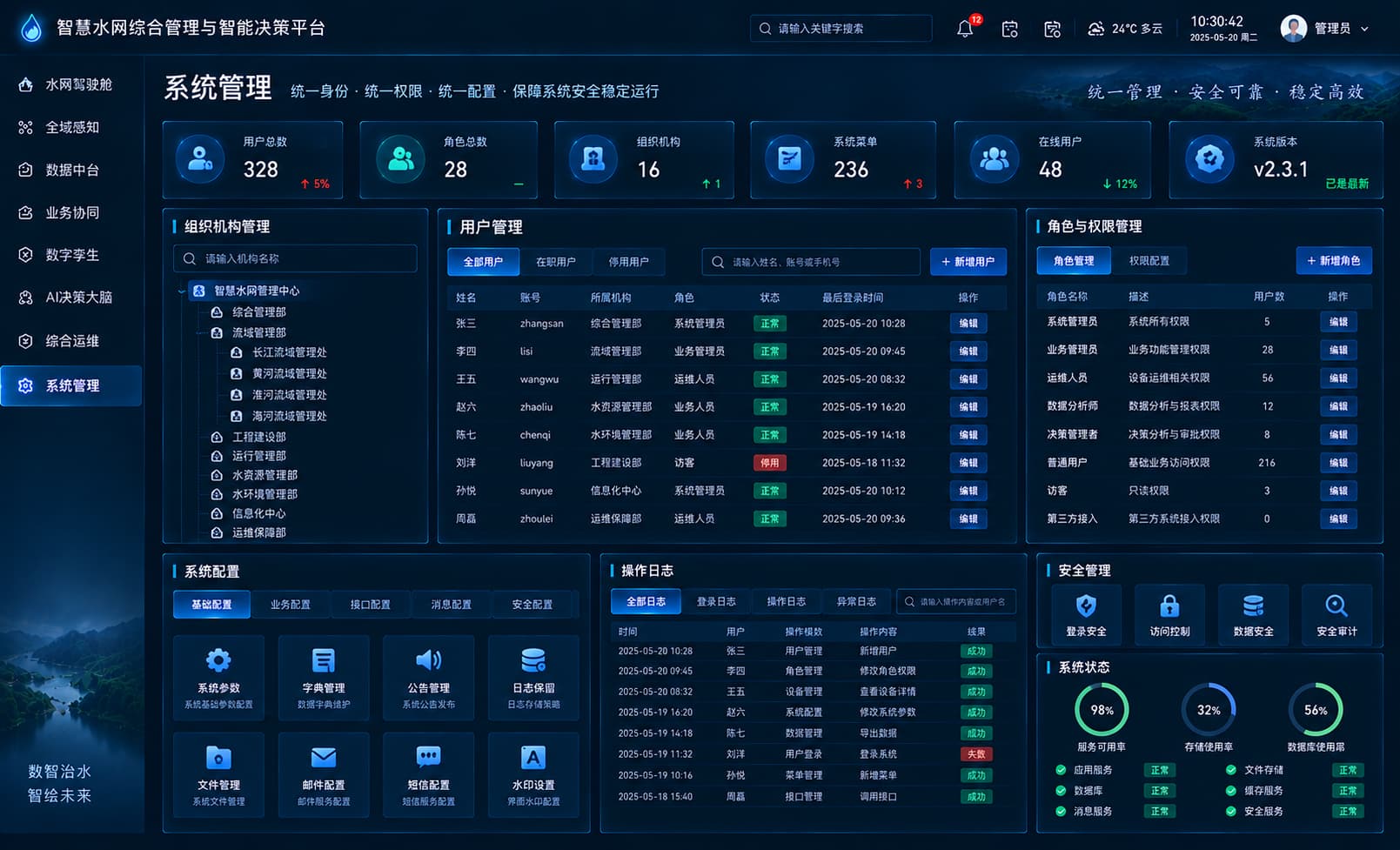Open 日志保留 database tile
Image resolution: width=1400 pixels, height=850 pixels.
click(533, 678)
